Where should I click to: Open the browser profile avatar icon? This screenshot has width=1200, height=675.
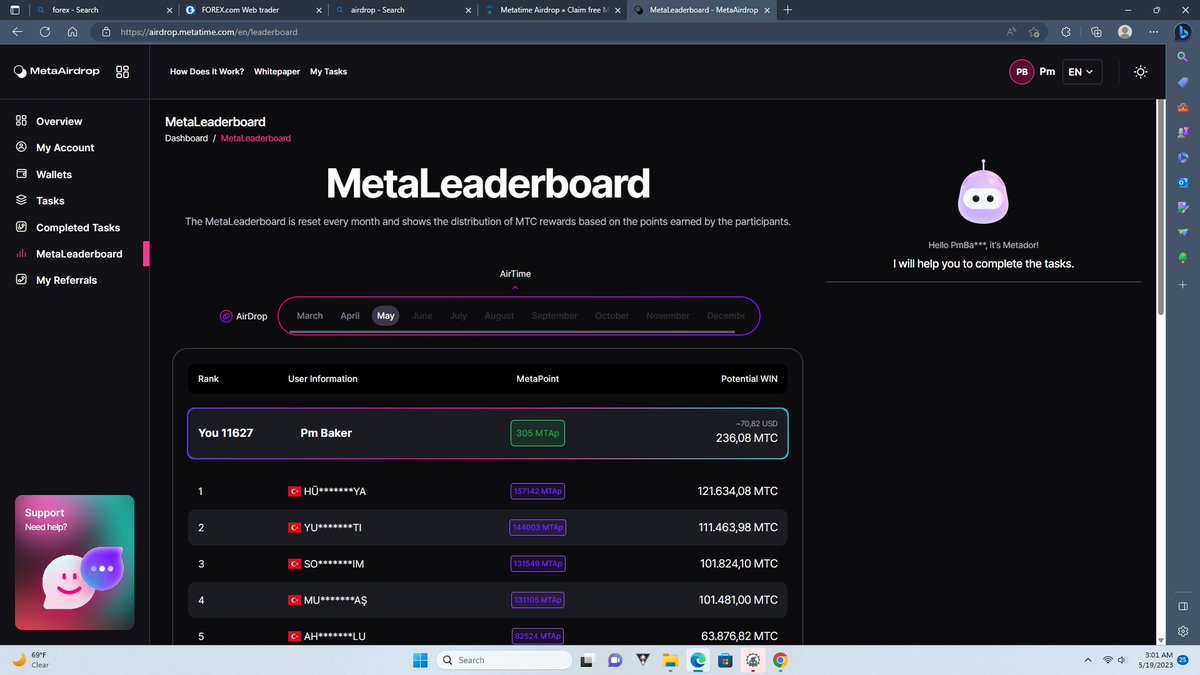1125,32
